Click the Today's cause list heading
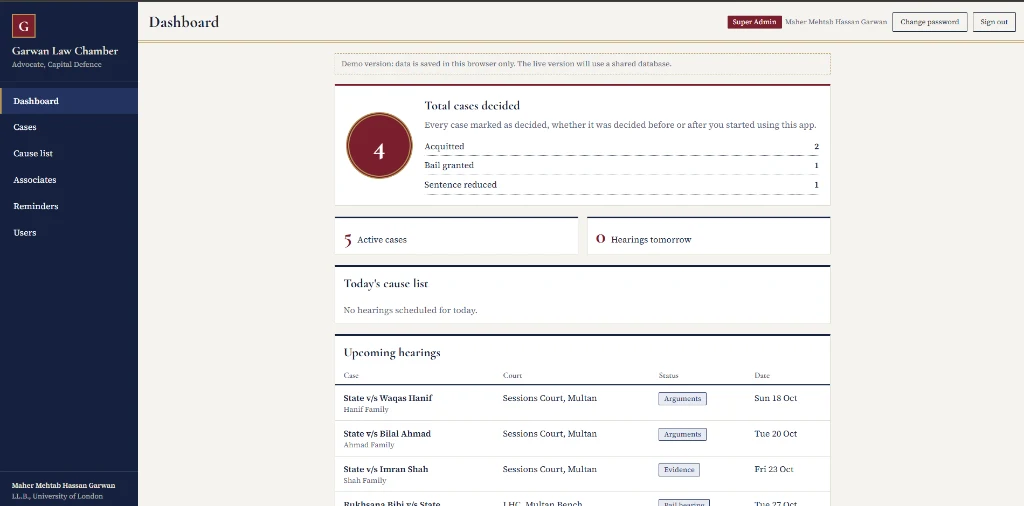Screen dimensions: 1024x506 tap(386, 283)
